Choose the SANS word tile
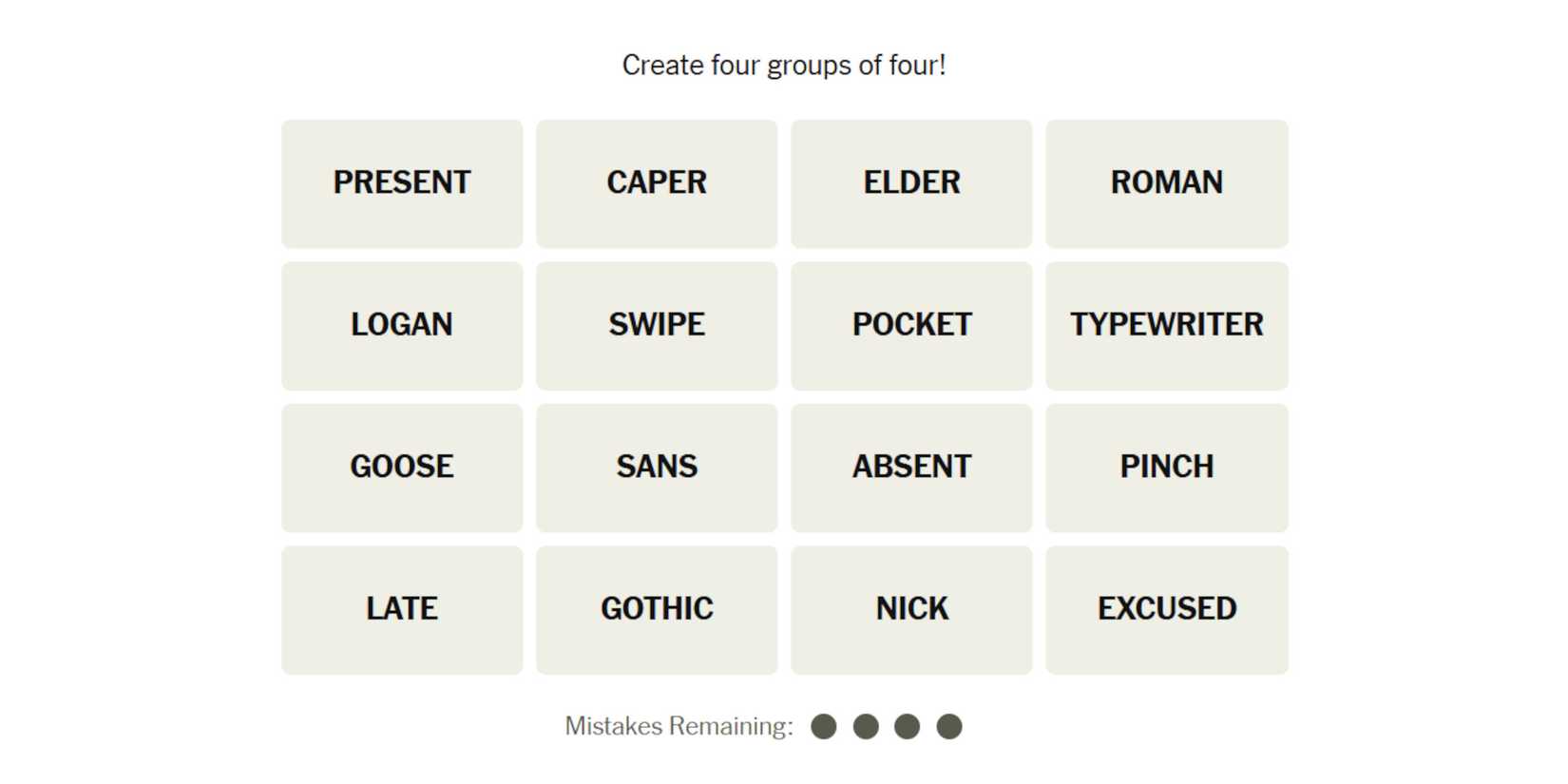 coord(657,468)
